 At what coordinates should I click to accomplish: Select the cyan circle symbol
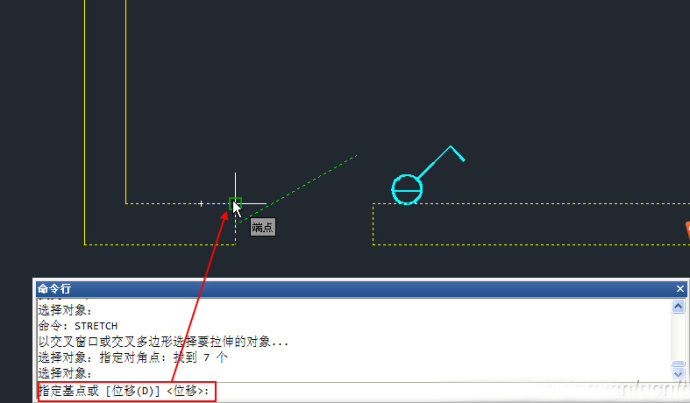(407, 189)
